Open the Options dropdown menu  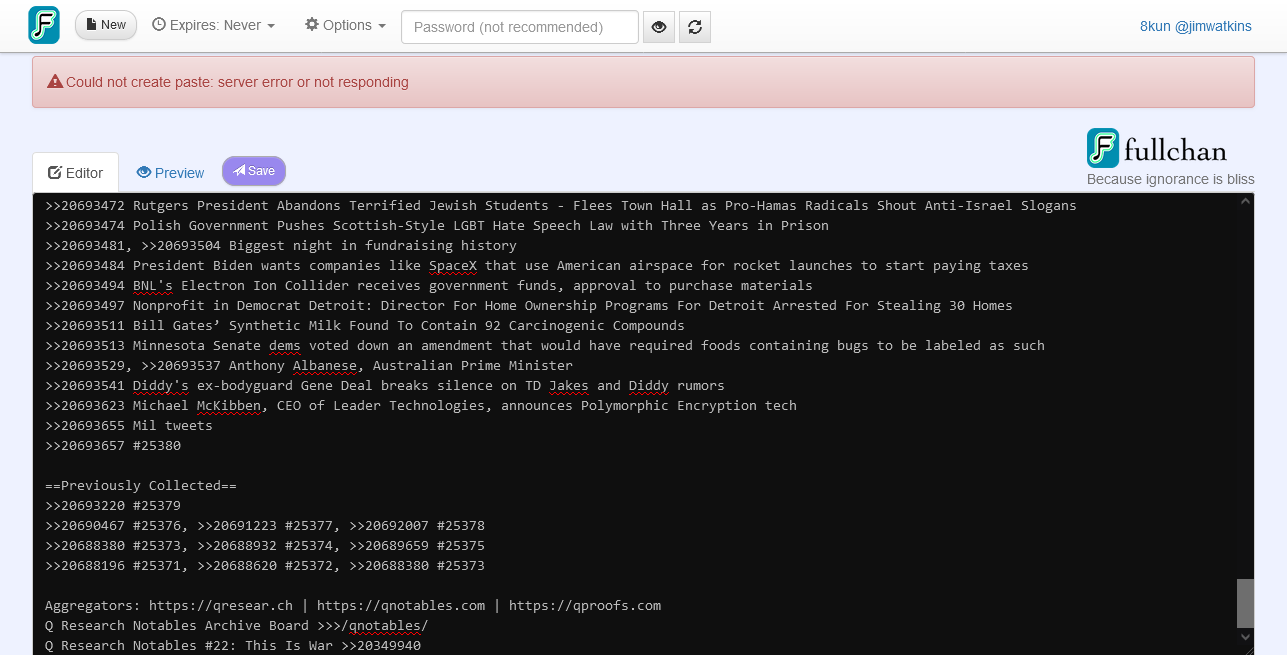click(345, 25)
